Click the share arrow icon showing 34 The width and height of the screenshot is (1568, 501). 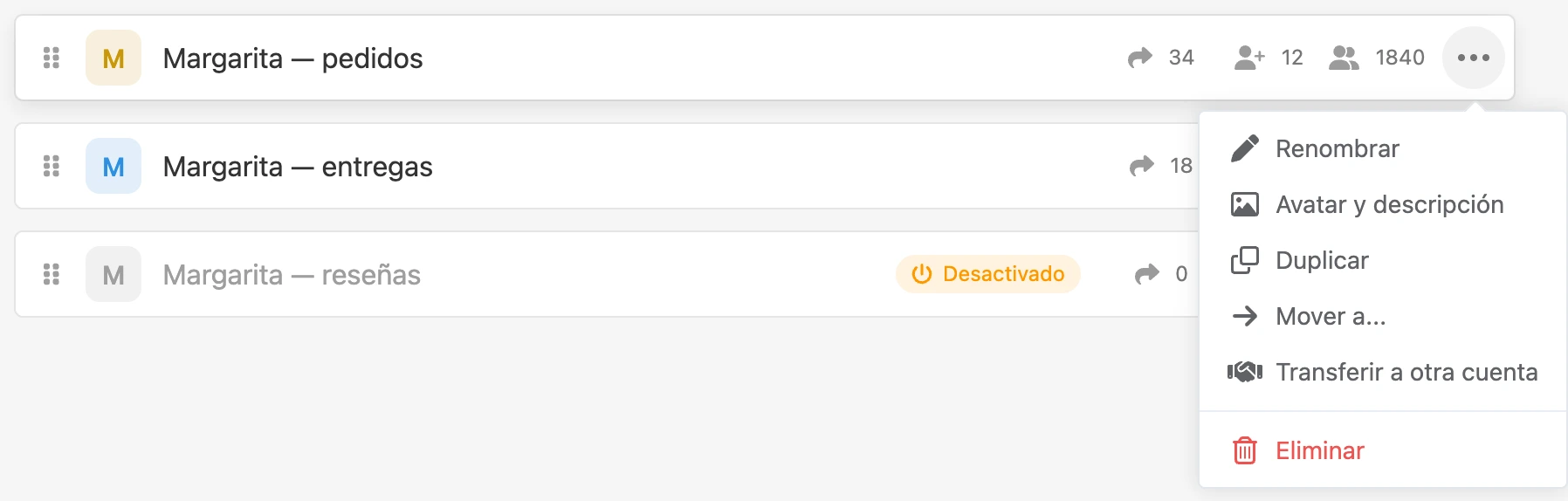point(1140,58)
